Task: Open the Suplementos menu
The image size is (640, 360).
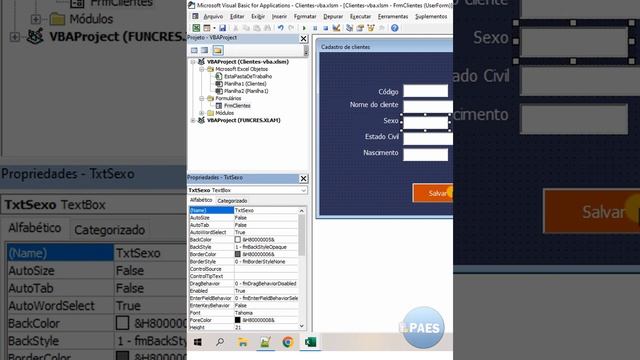Action: [431, 16]
